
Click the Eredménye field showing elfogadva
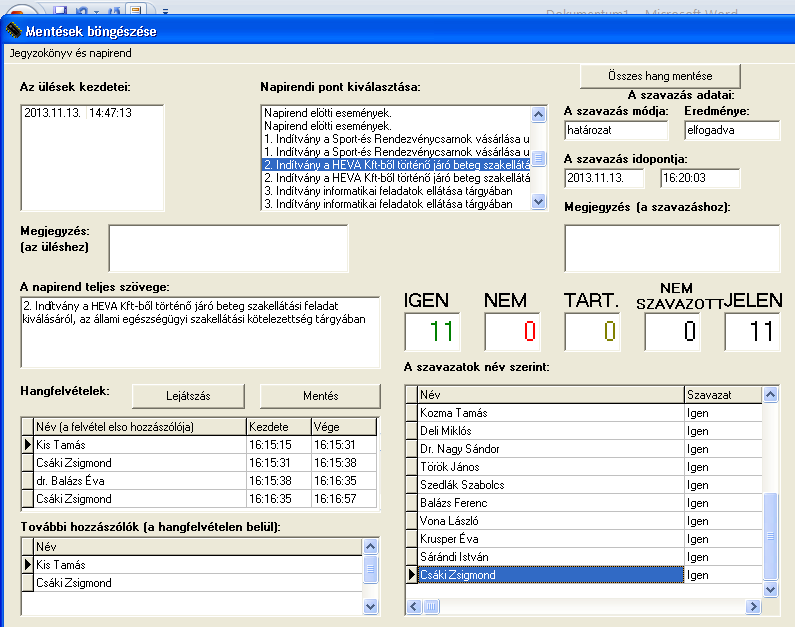tap(732, 130)
